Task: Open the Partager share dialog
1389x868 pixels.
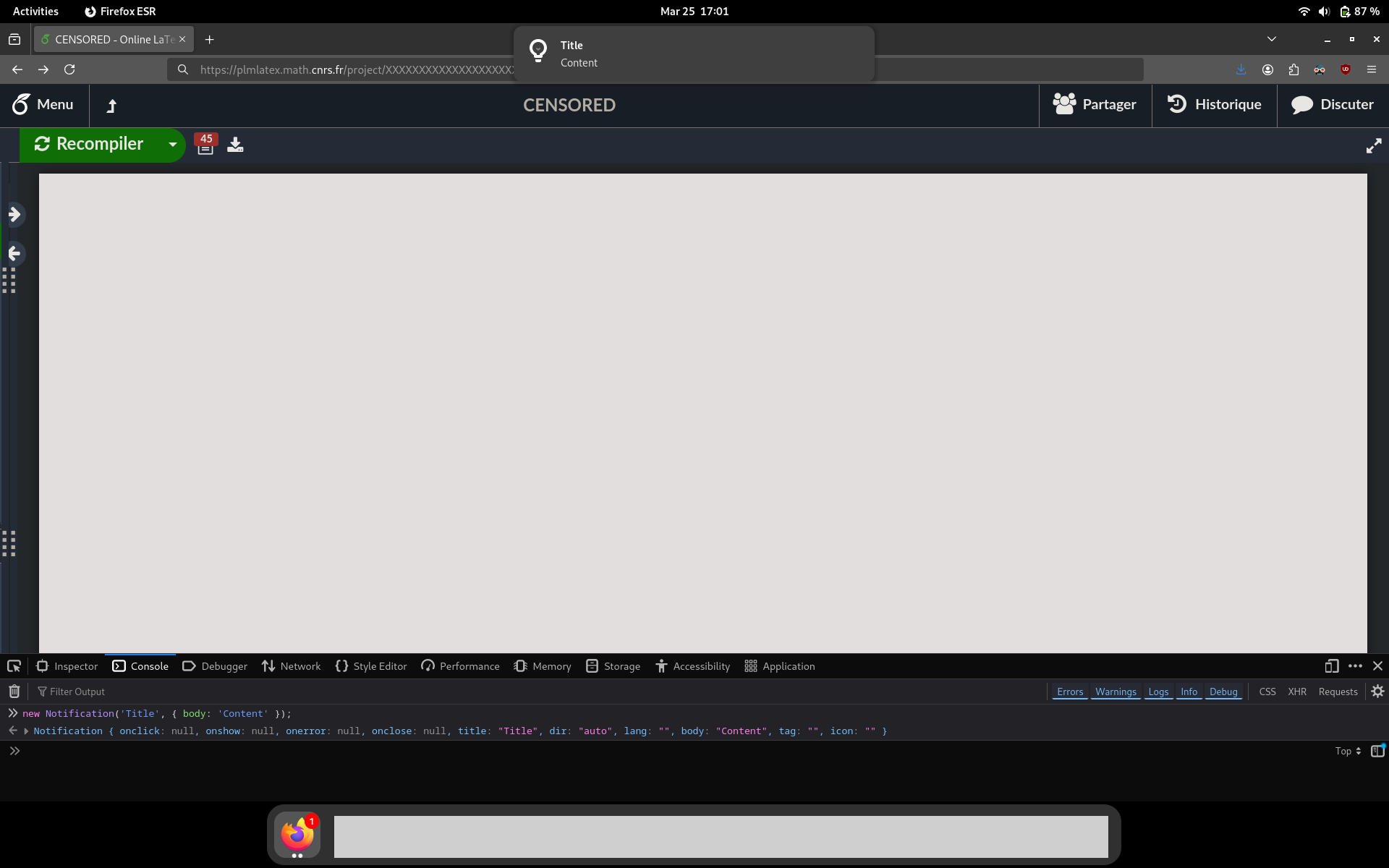Action: coord(1095,105)
